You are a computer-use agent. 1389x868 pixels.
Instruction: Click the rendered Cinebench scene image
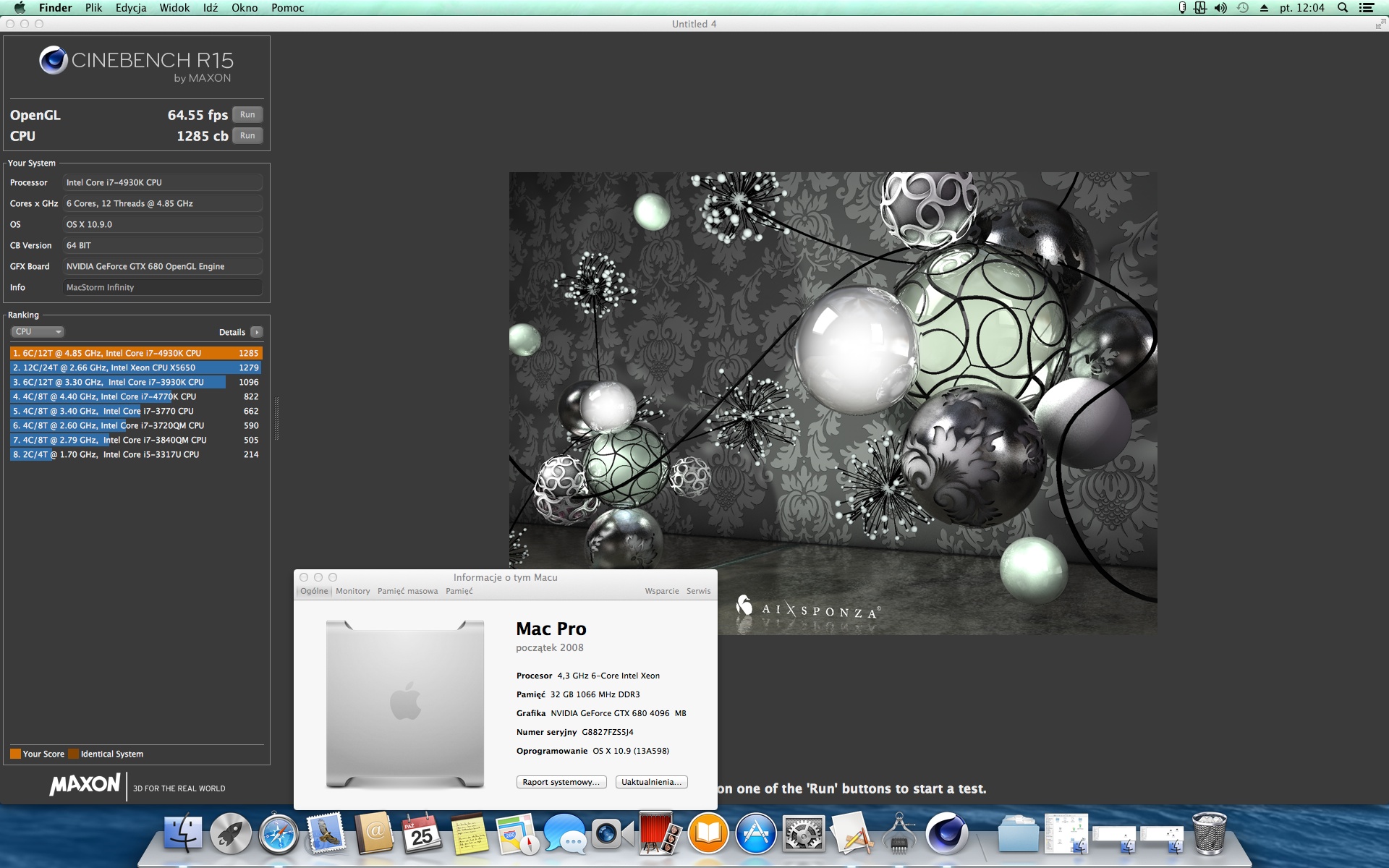coord(833,404)
